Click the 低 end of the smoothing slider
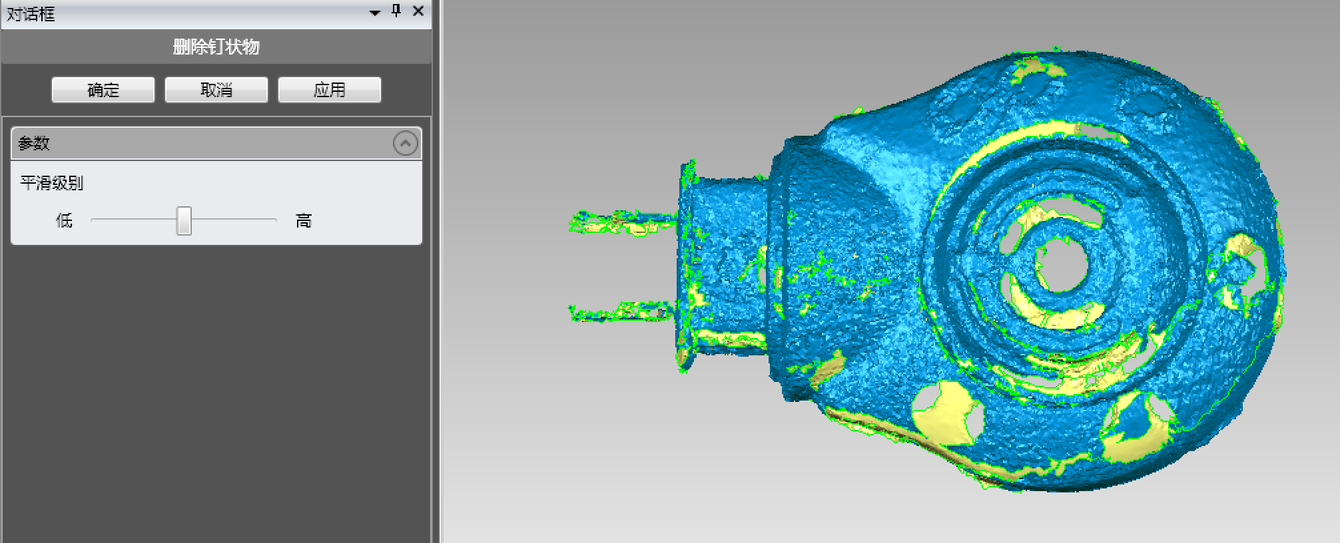 coord(65,221)
